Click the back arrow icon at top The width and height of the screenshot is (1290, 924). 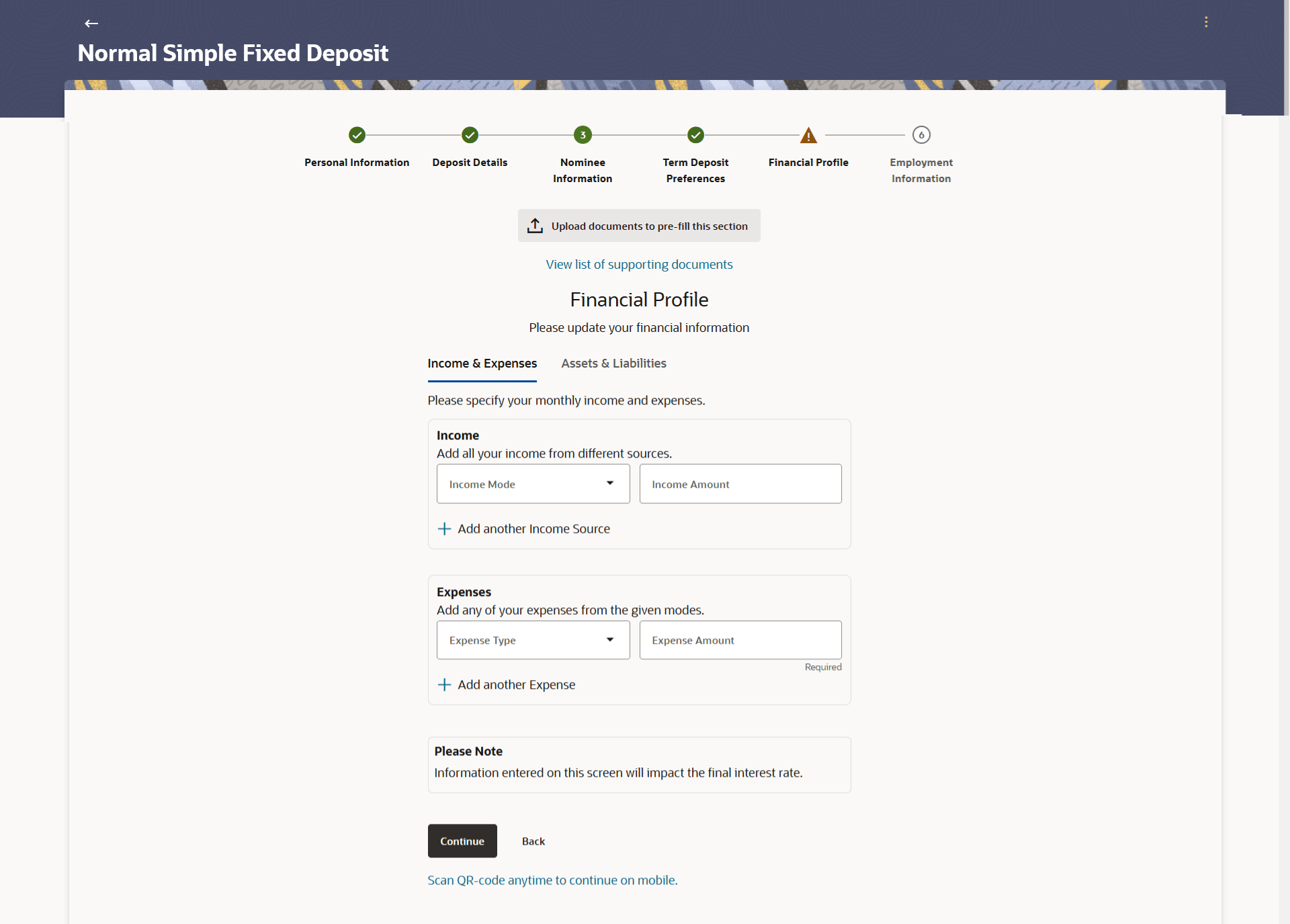point(91,24)
